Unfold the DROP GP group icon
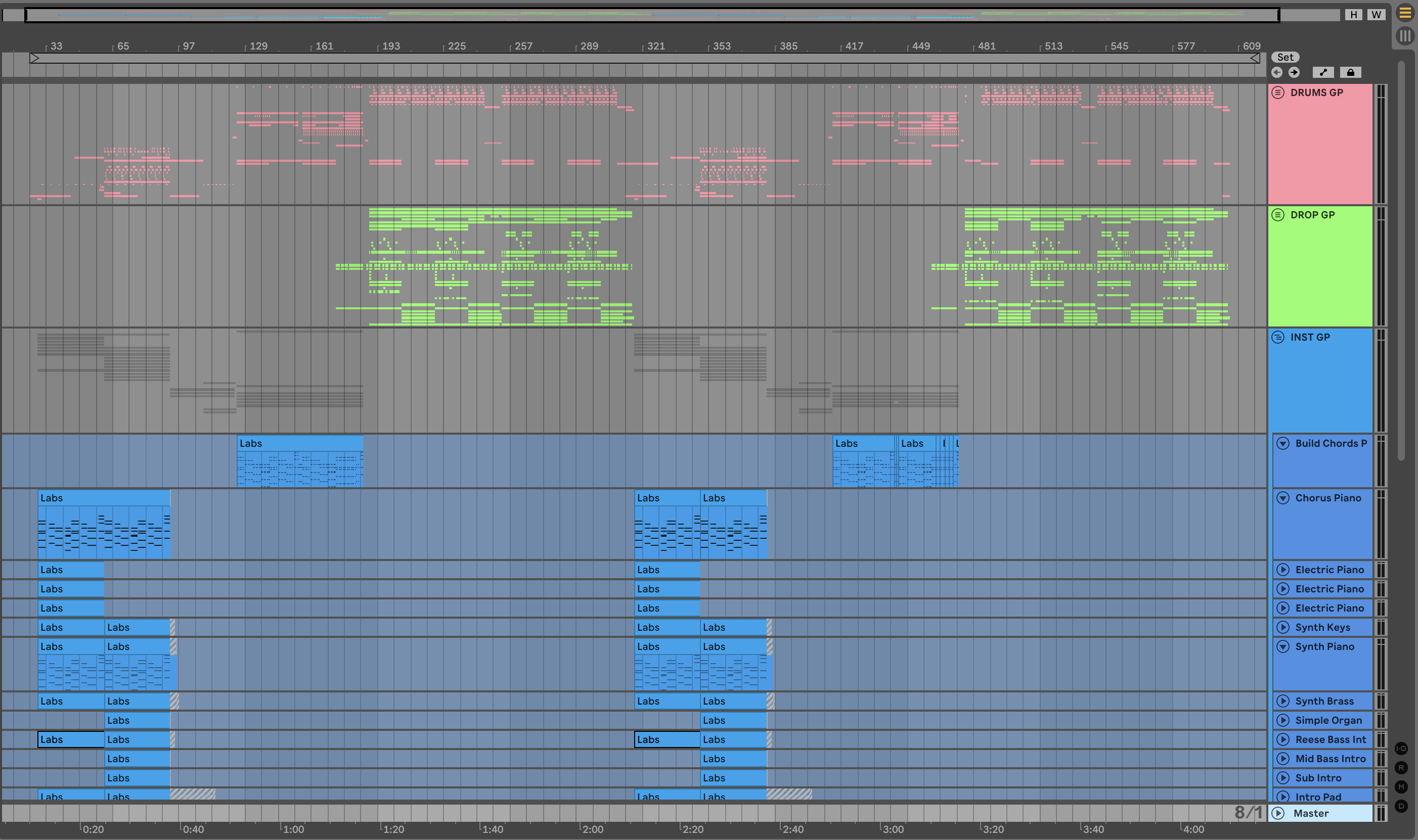The height and width of the screenshot is (840, 1418). [x=1278, y=215]
